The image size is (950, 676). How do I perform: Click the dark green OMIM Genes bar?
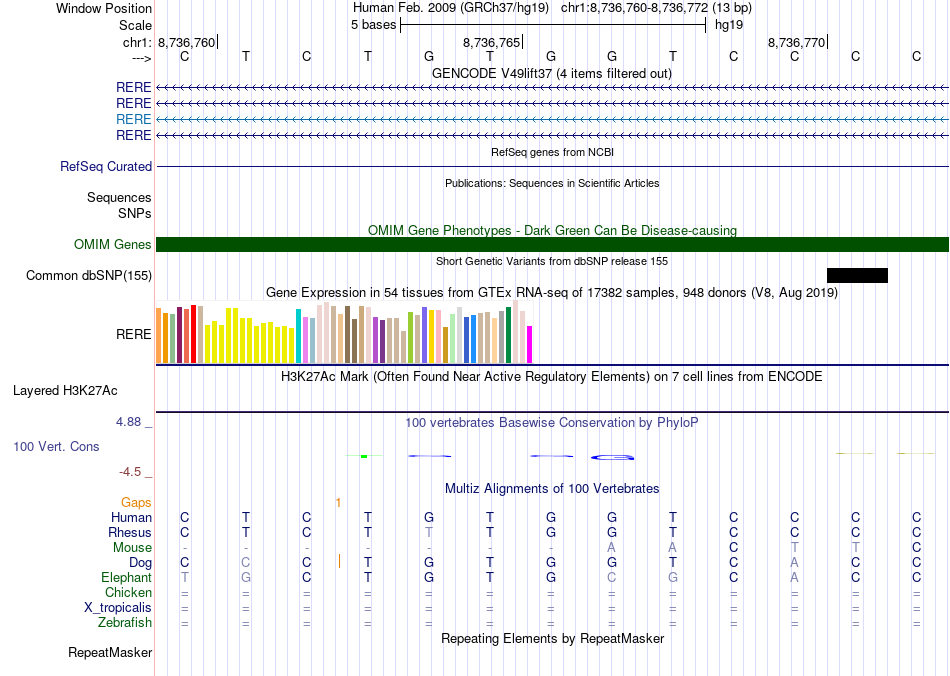click(552, 245)
